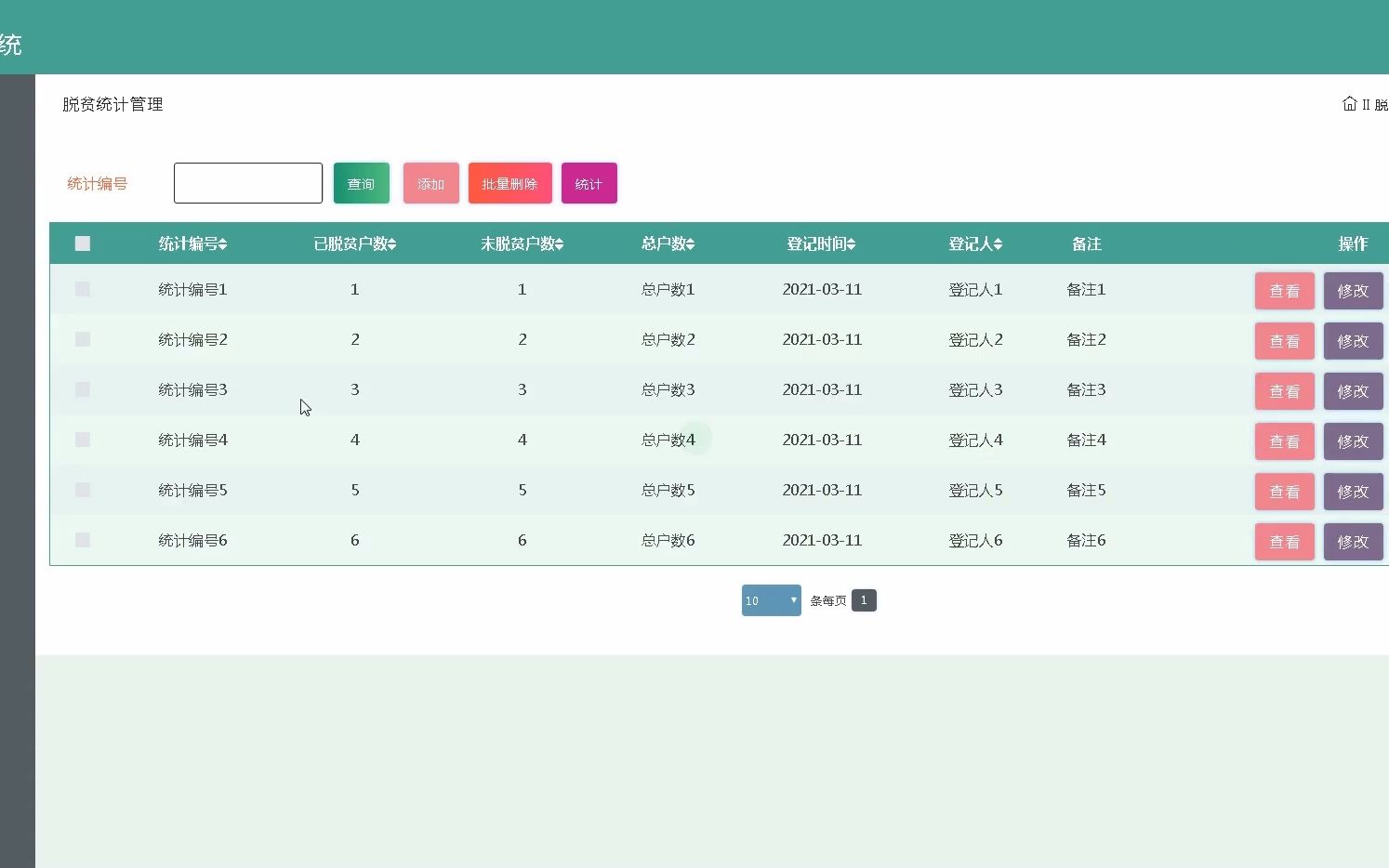Sort by 已脱贫户数 column header
This screenshot has width=1389, height=868.
click(x=354, y=243)
